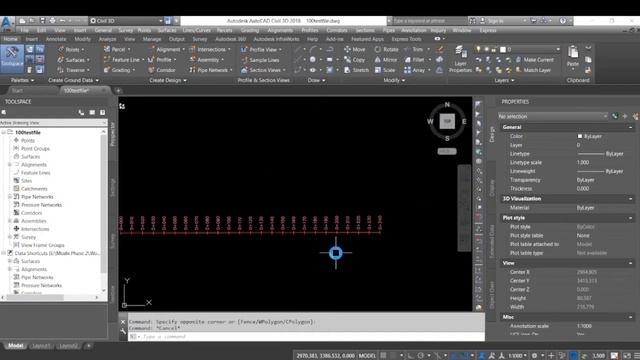Toggle layer lock icon in layer dropdown
Viewport: 640px width, 360px height.
[493, 49]
